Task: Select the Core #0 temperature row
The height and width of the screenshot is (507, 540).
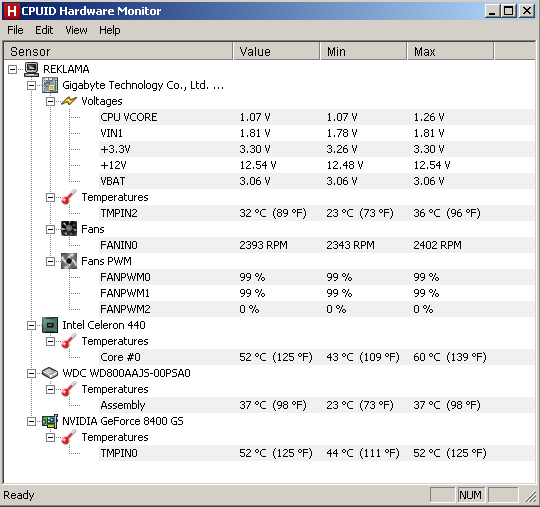Action: tap(317, 357)
